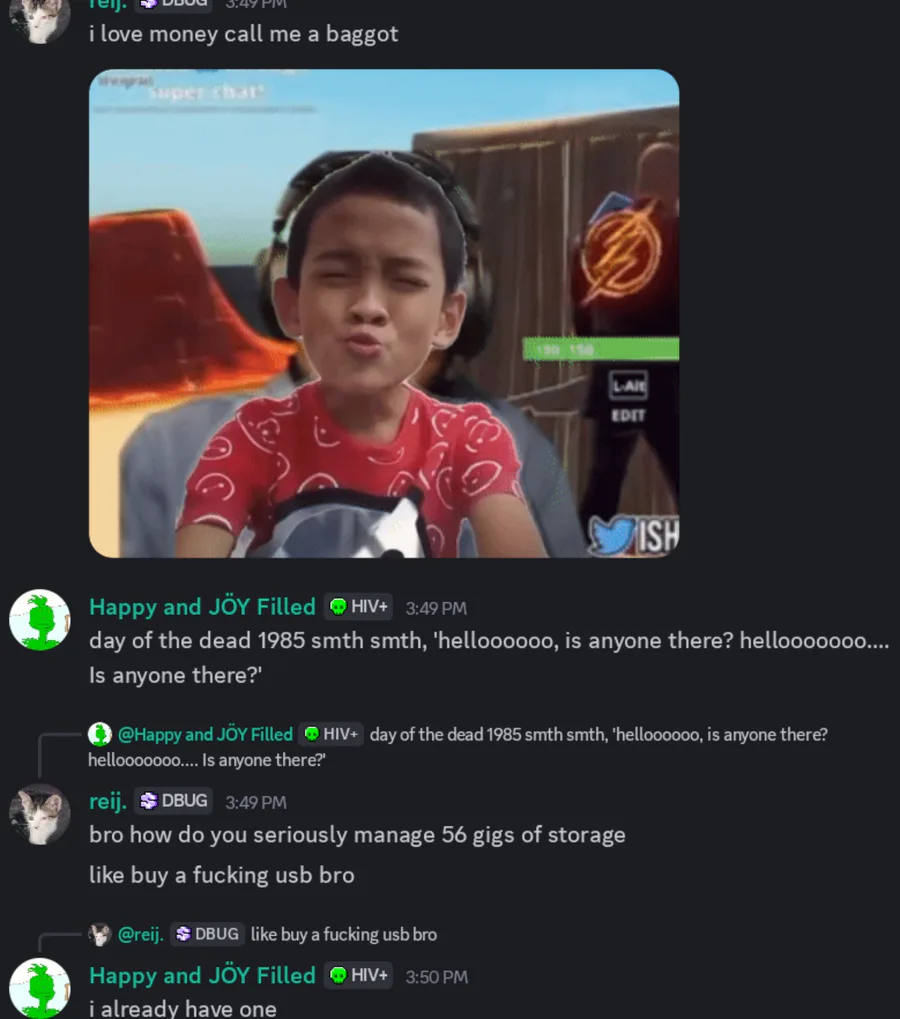Click HIV+ tag on the 3:50 PM message
This screenshot has width=900, height=1019.
[358, 975]
